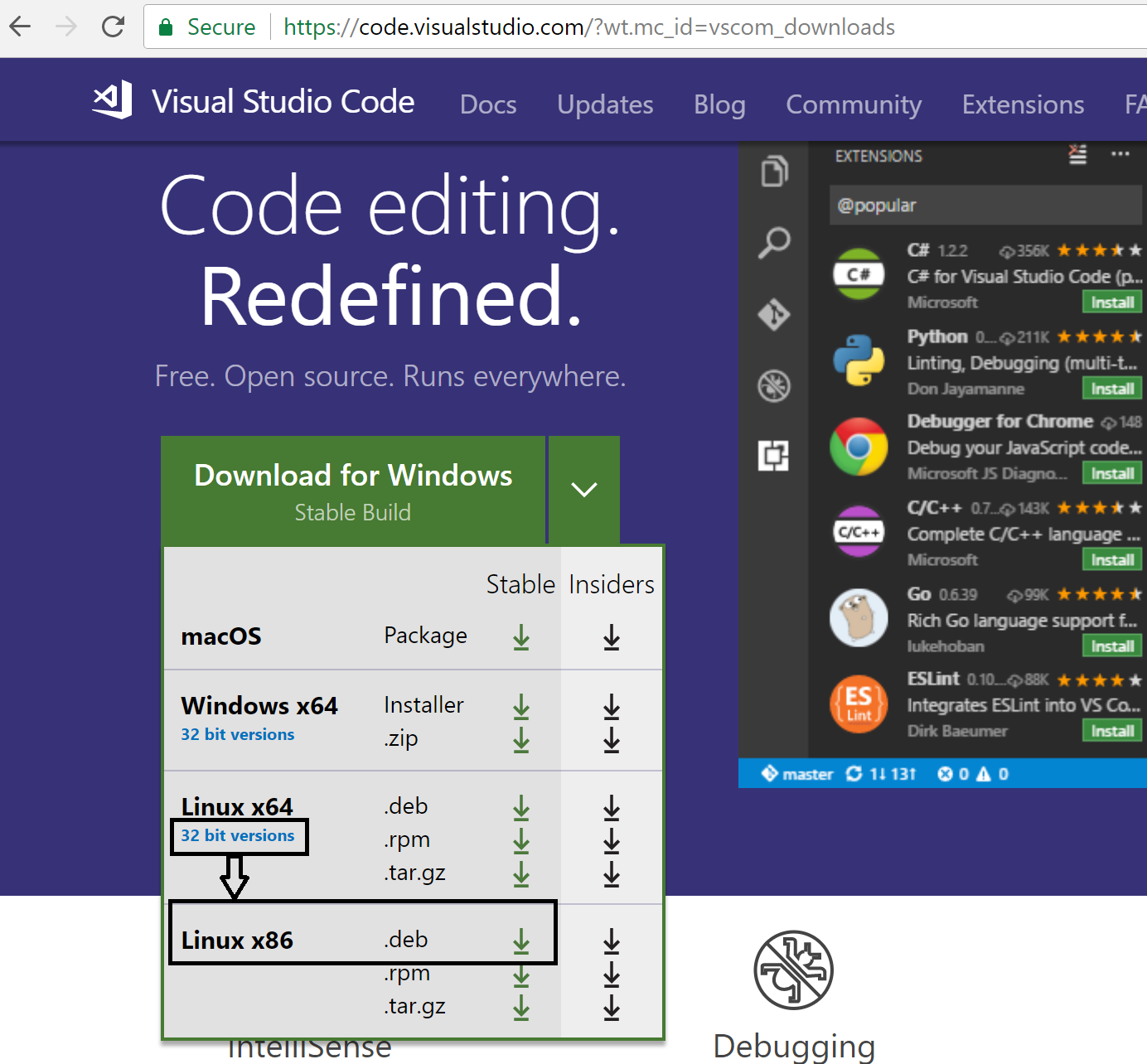1147x1064 pixels.
Task: Download Linux x86 .rpm Insiders build
Action: click(612, 975)
